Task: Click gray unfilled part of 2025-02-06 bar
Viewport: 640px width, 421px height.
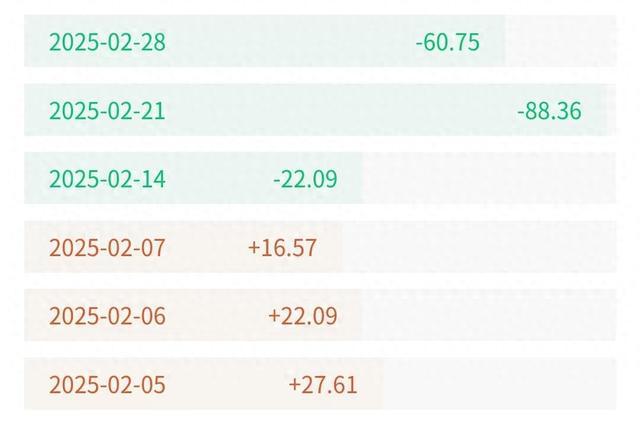Action: coord(489,315)
